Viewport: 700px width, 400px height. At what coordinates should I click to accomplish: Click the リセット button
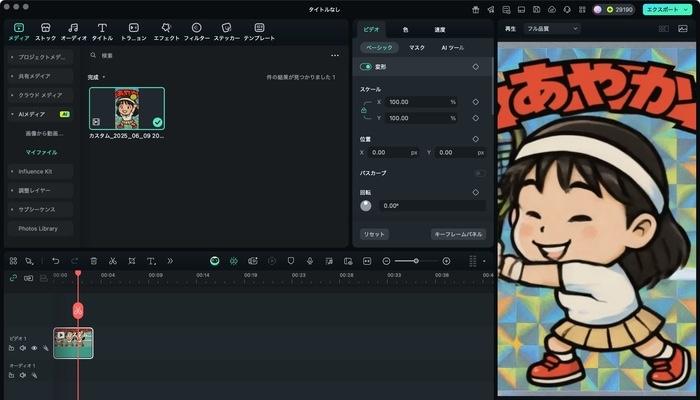(374, 234)
